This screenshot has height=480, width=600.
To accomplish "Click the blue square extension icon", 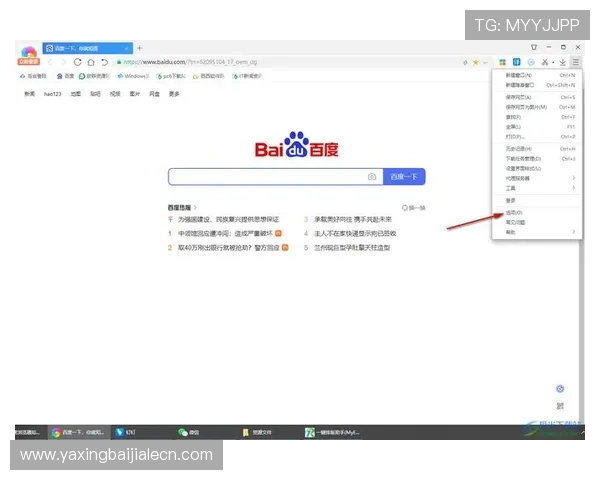I will click(x=517, y=62).
